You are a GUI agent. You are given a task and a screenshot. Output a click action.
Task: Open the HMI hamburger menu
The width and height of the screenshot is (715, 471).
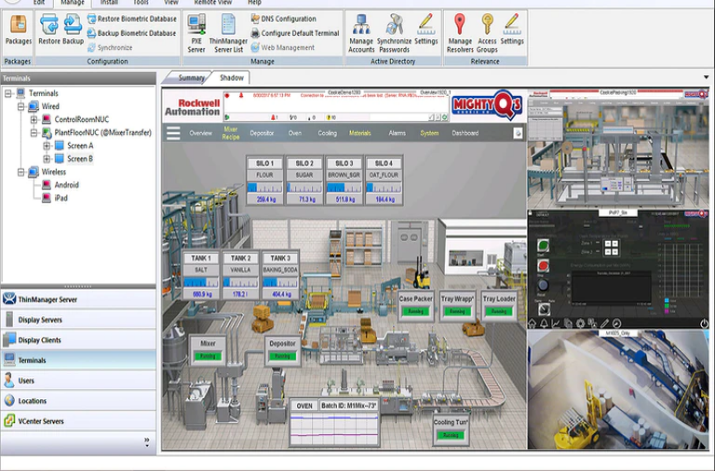coord(173,133)
